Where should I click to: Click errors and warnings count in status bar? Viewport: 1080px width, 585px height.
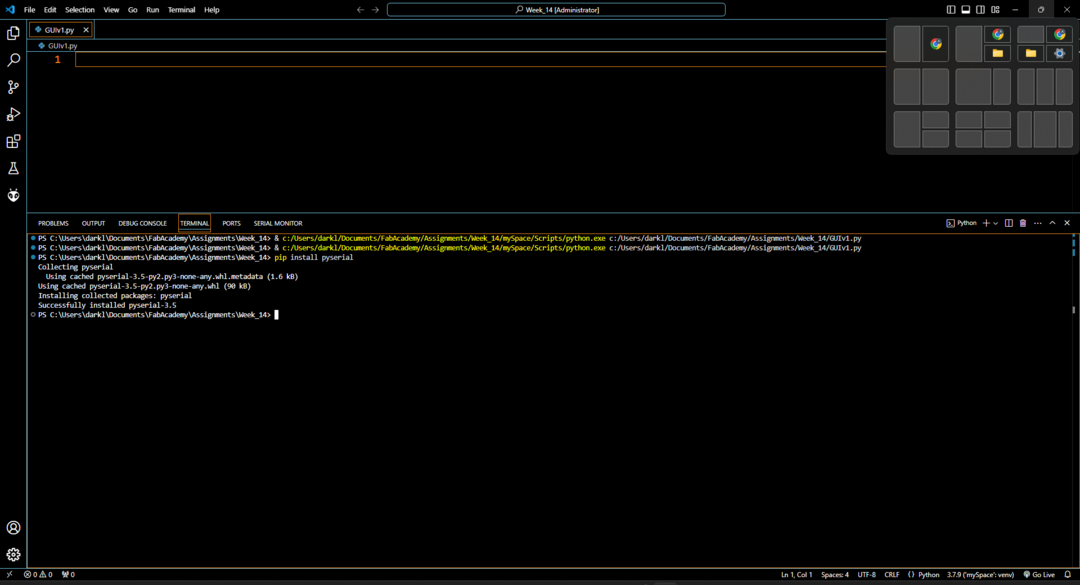coord(38,575)
